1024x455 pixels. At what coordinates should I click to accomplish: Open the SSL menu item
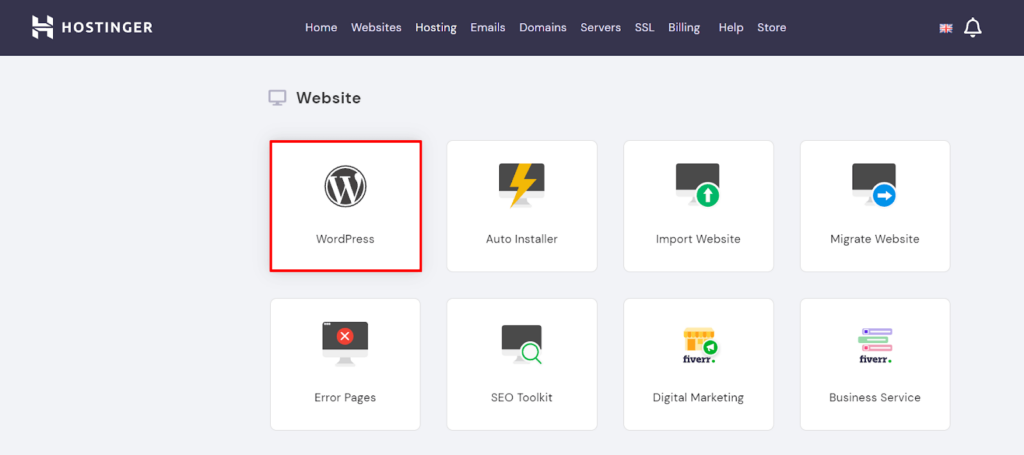pos(645,27)
